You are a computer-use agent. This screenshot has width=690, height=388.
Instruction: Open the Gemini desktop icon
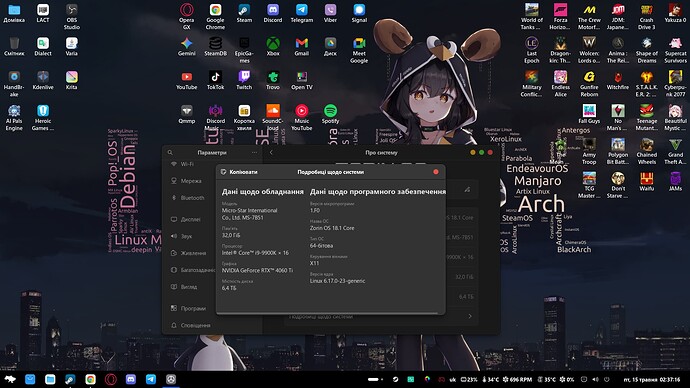[187, 47]
